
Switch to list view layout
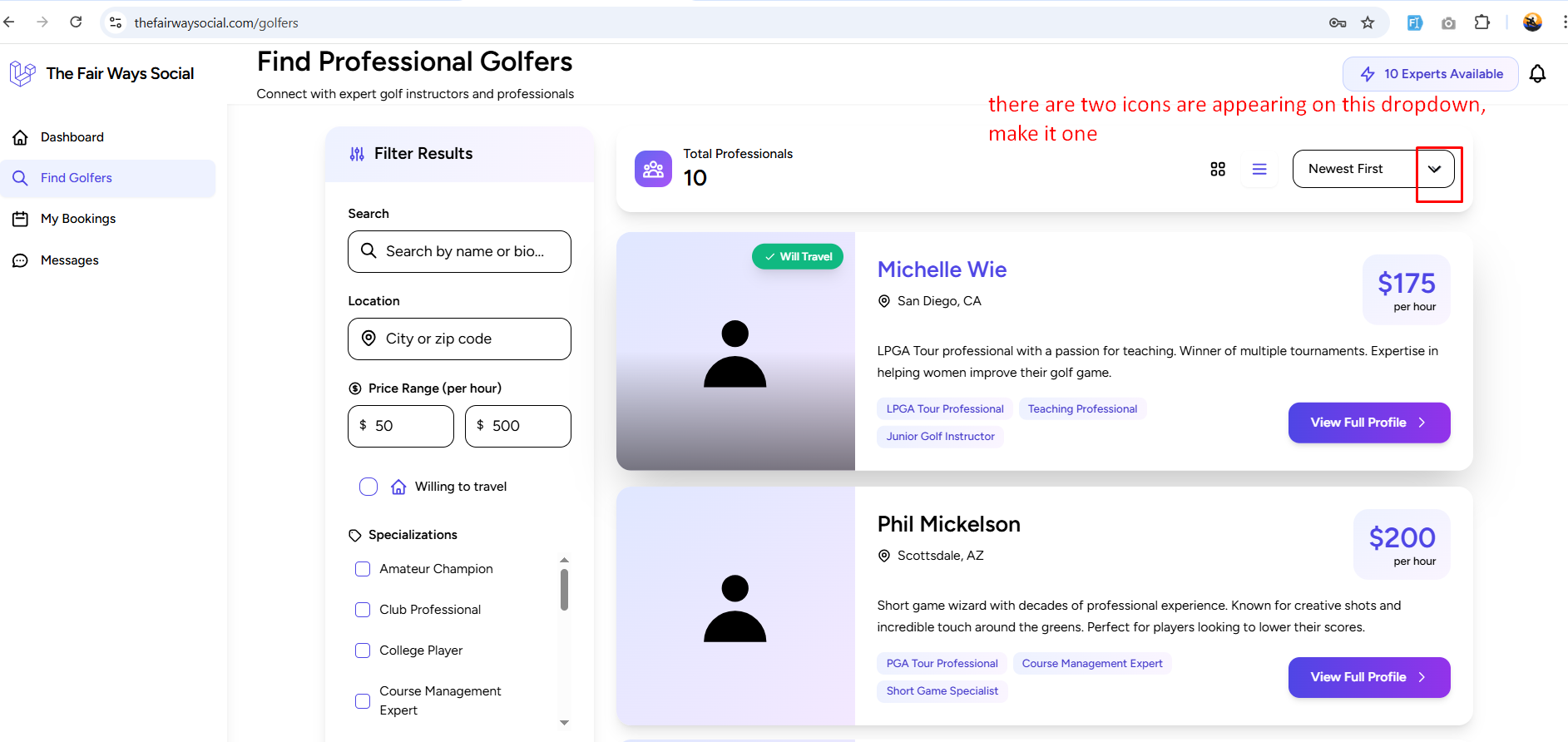(1259, 170)
